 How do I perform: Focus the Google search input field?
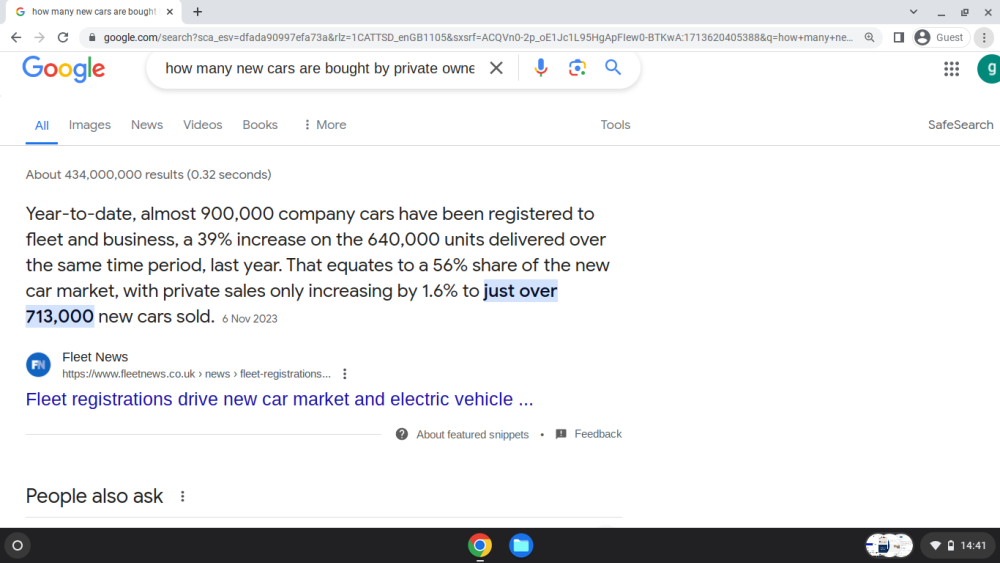point(320,68)
